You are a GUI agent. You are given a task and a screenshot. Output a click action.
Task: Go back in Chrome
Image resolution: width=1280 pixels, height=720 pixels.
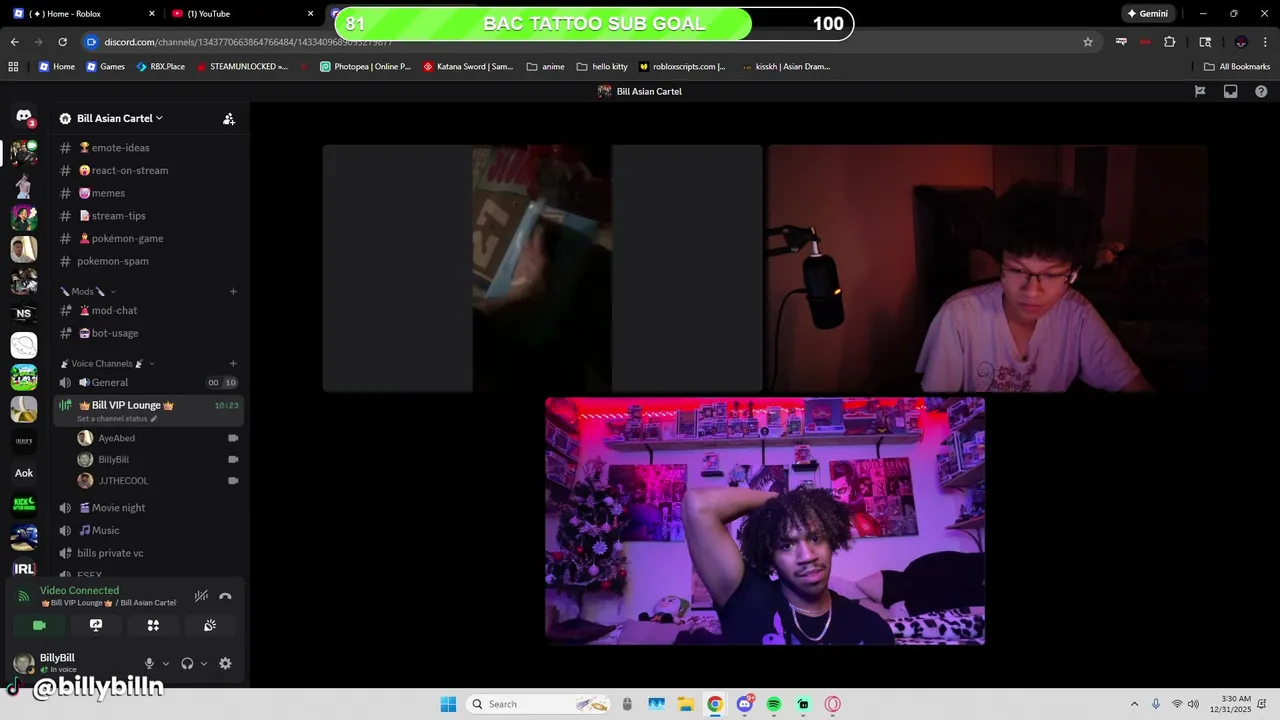click(x=14, y=42)
